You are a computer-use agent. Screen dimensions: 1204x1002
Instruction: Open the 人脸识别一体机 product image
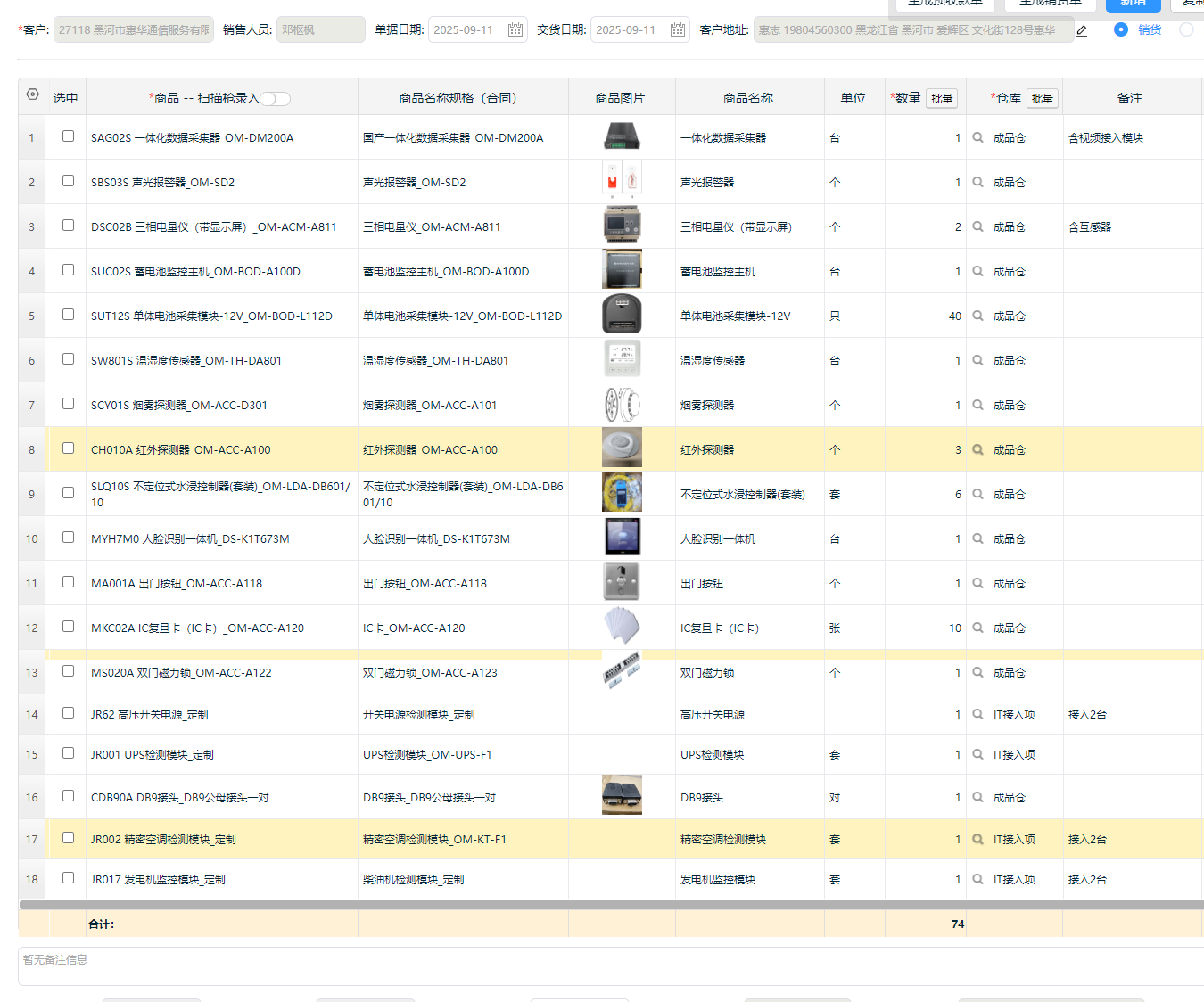[x=622, y=538]
